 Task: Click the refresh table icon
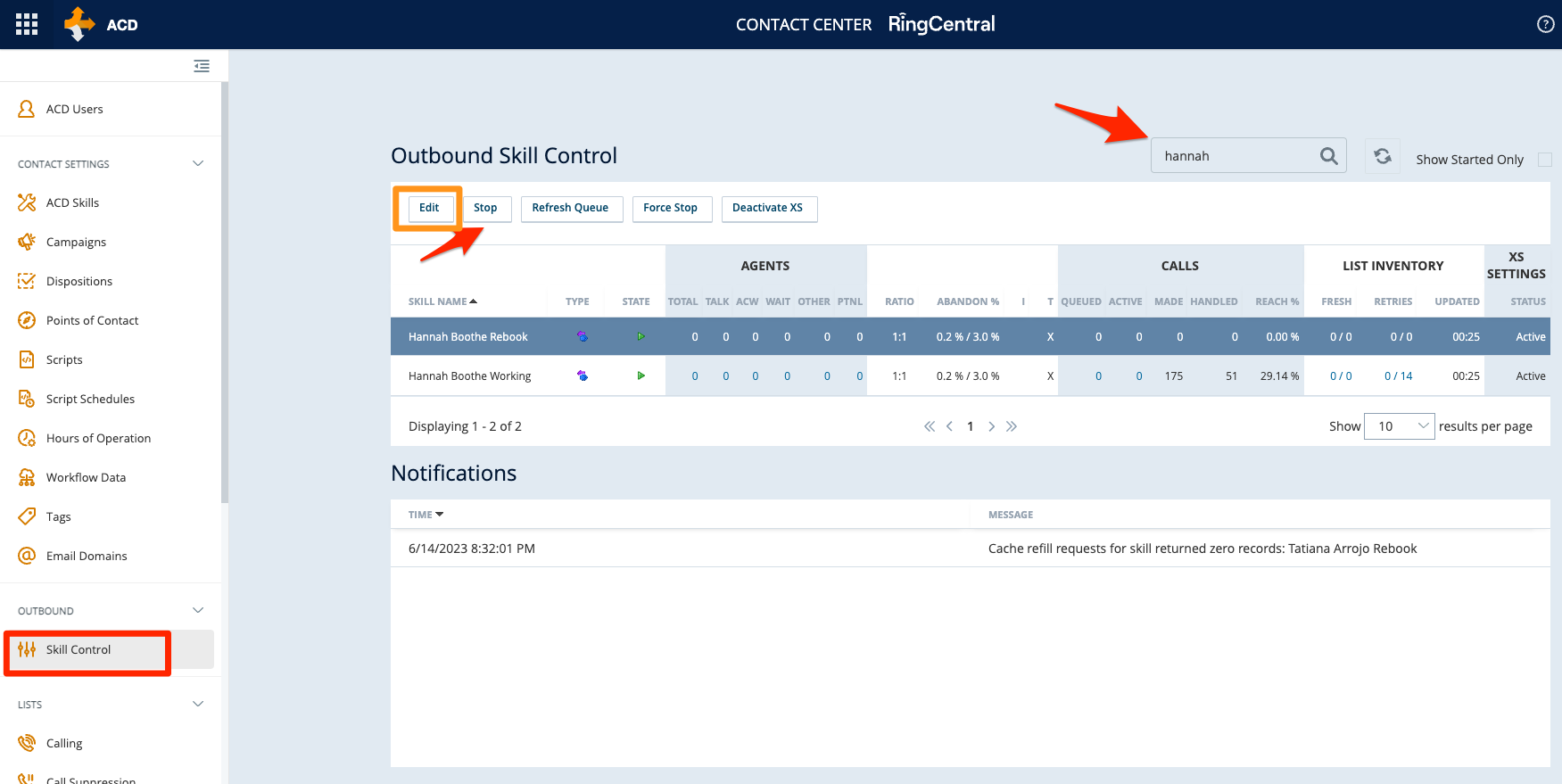click(1382, 156)
